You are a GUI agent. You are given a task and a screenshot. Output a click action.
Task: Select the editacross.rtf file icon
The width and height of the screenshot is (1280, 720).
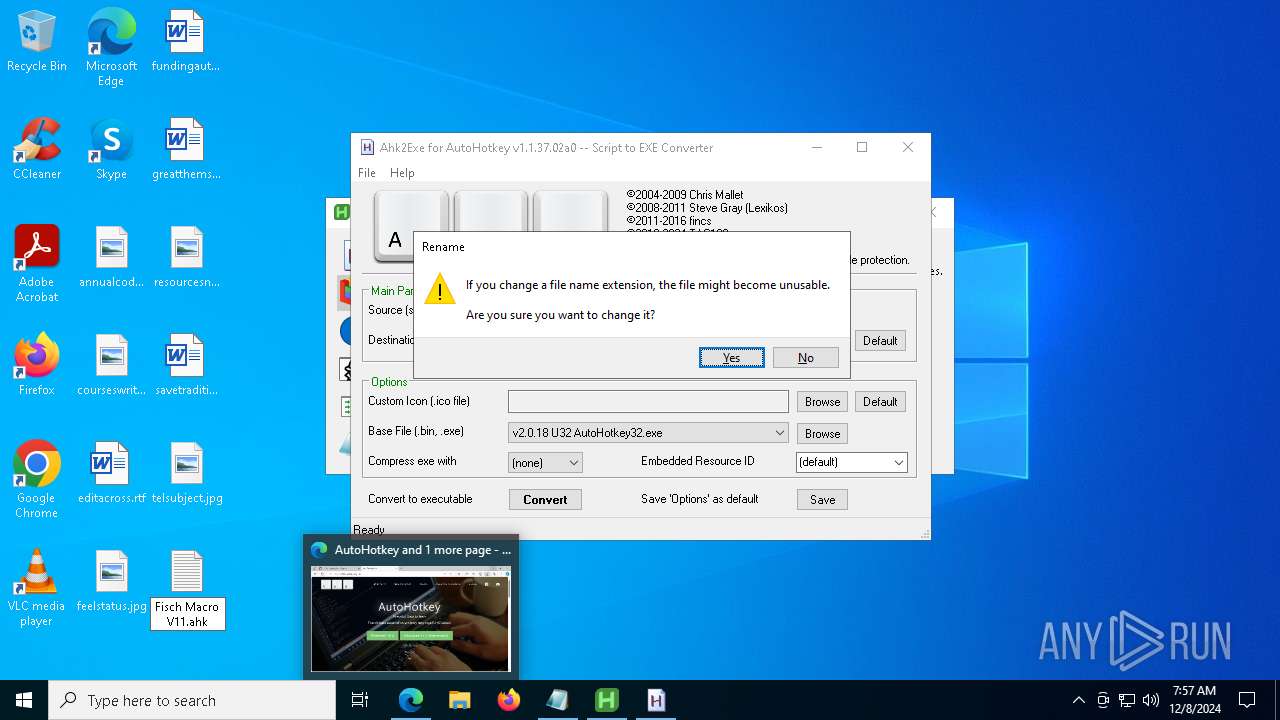coord(111,474)
